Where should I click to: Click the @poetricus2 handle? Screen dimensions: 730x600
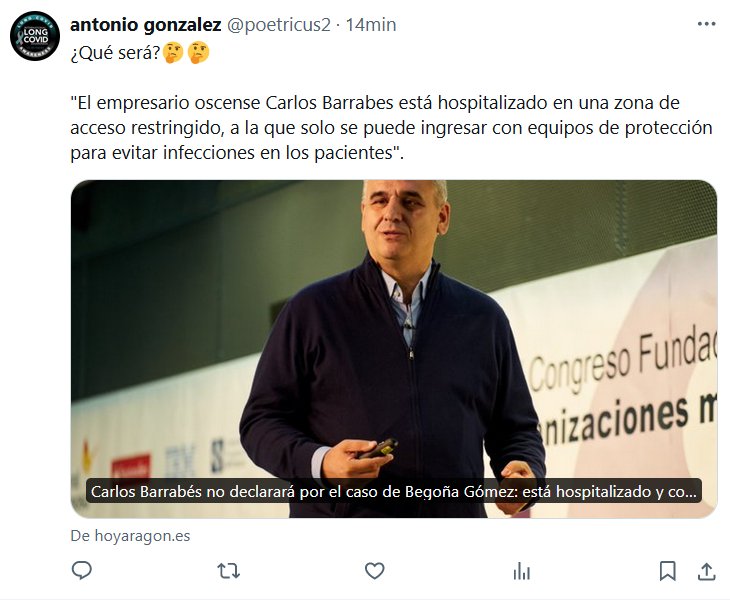(x=278, y=25)
